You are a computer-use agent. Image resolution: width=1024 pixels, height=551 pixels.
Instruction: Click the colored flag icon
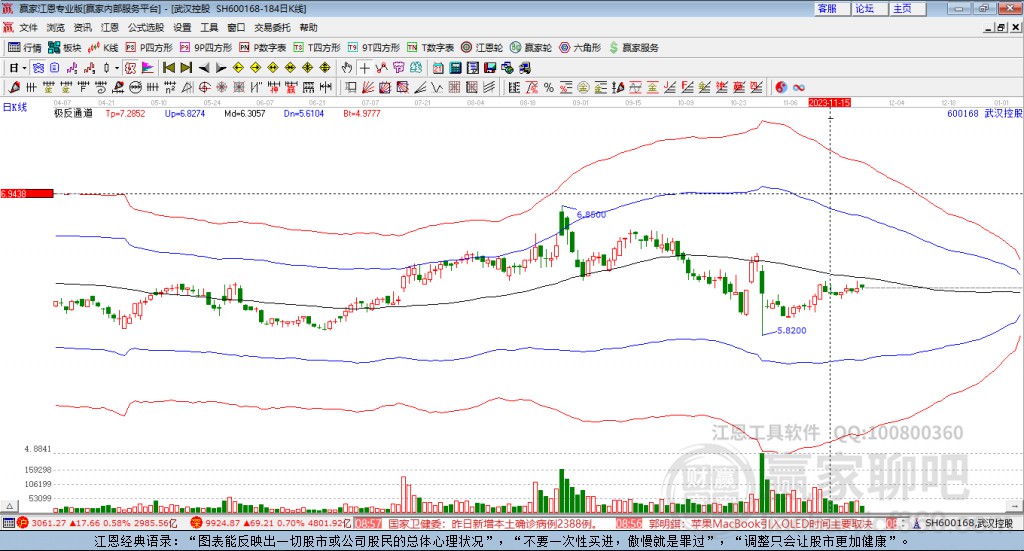[x=148, y=68]
